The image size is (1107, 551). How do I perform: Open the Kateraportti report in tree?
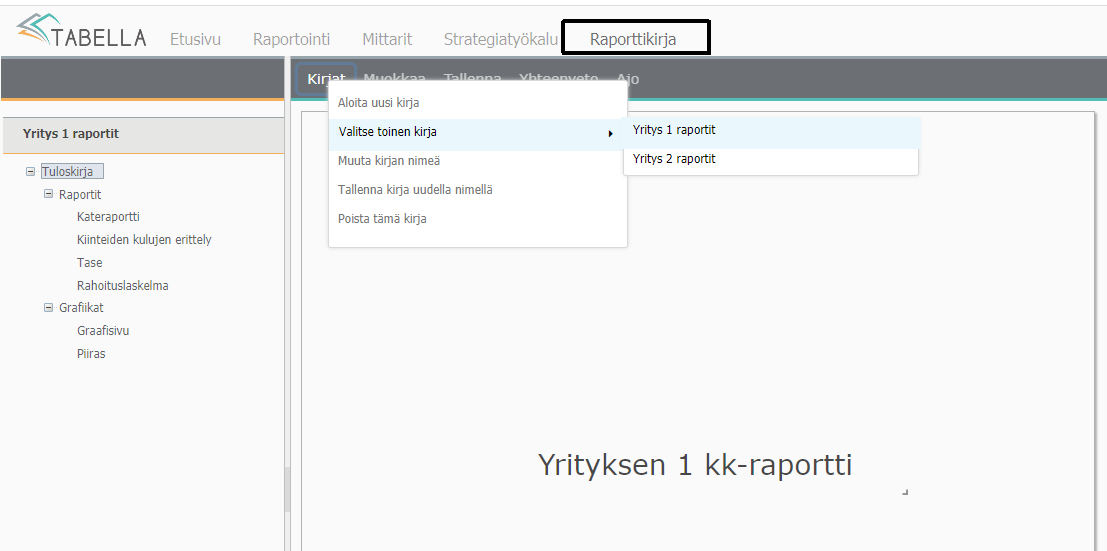pos(108,217)
